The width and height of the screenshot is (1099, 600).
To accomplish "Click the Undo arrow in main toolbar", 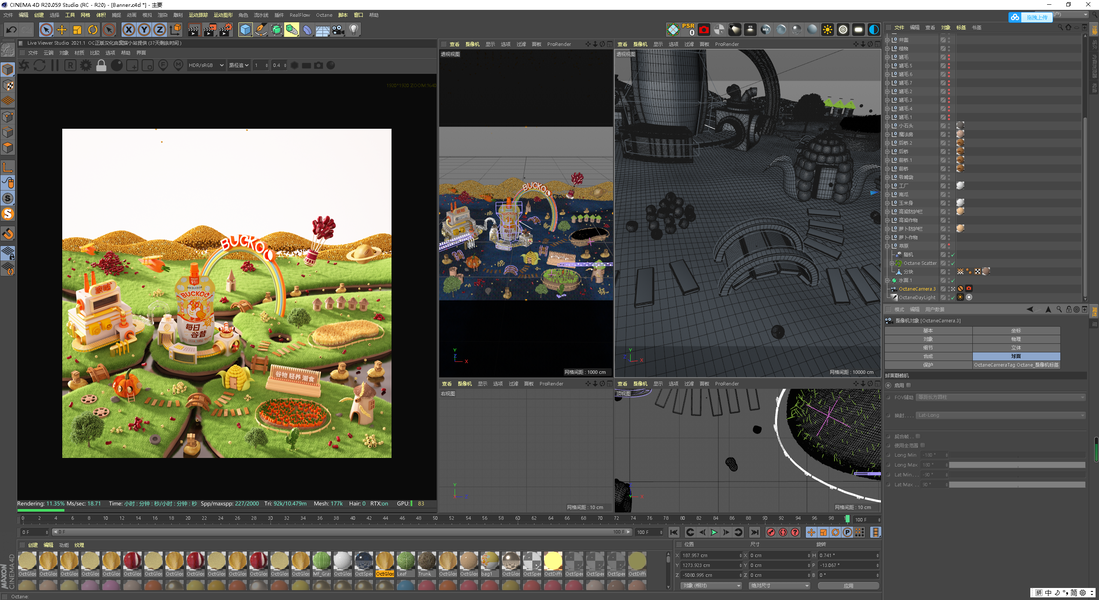I will (11, 29).
